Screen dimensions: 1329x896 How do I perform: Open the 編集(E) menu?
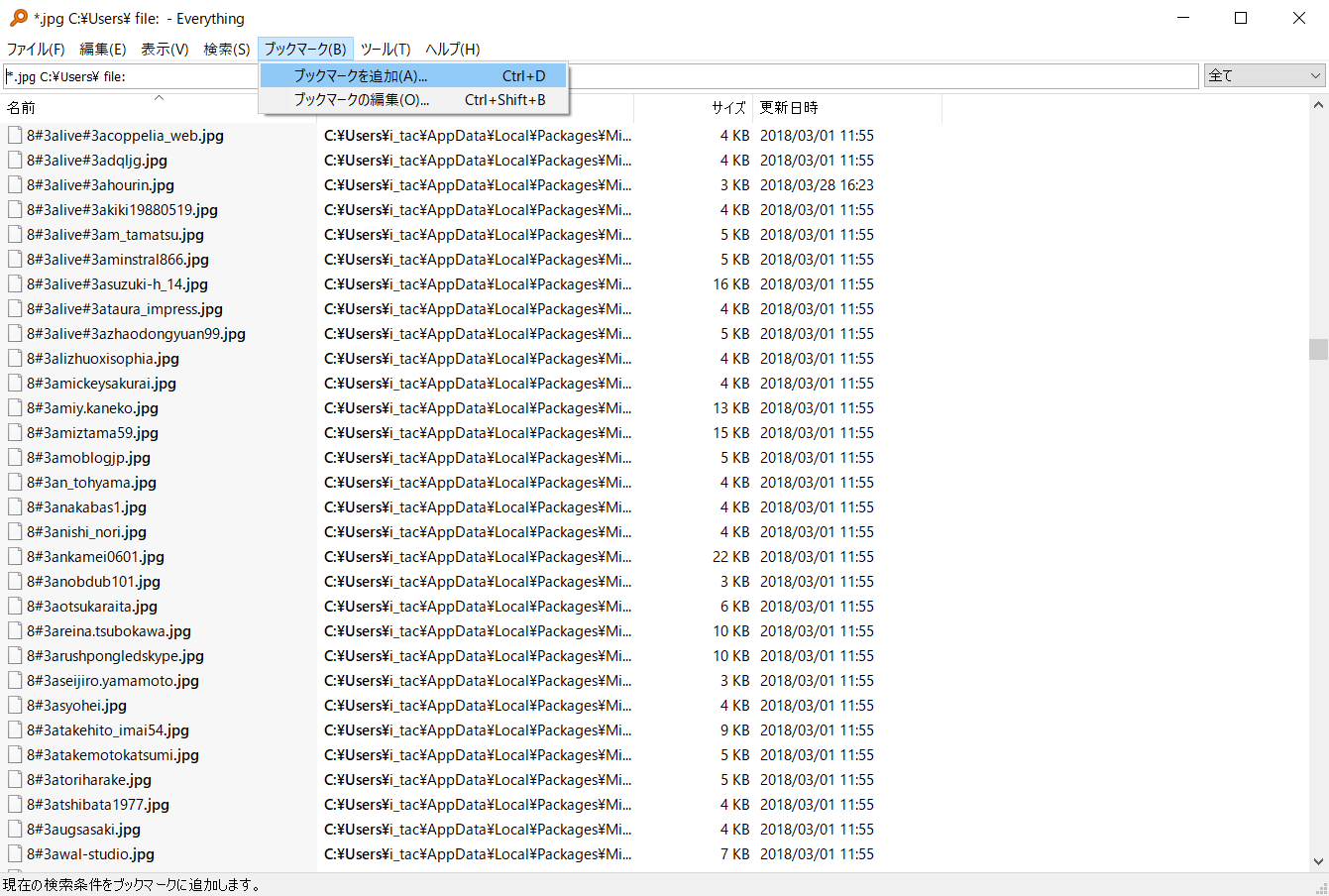click(103, 49)
